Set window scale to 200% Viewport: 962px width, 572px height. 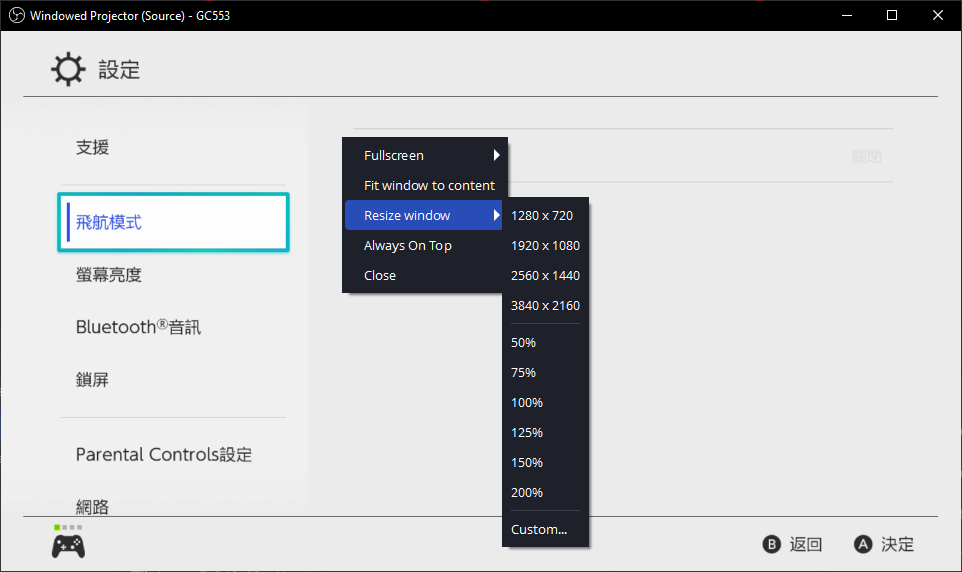tap(545, 493)
